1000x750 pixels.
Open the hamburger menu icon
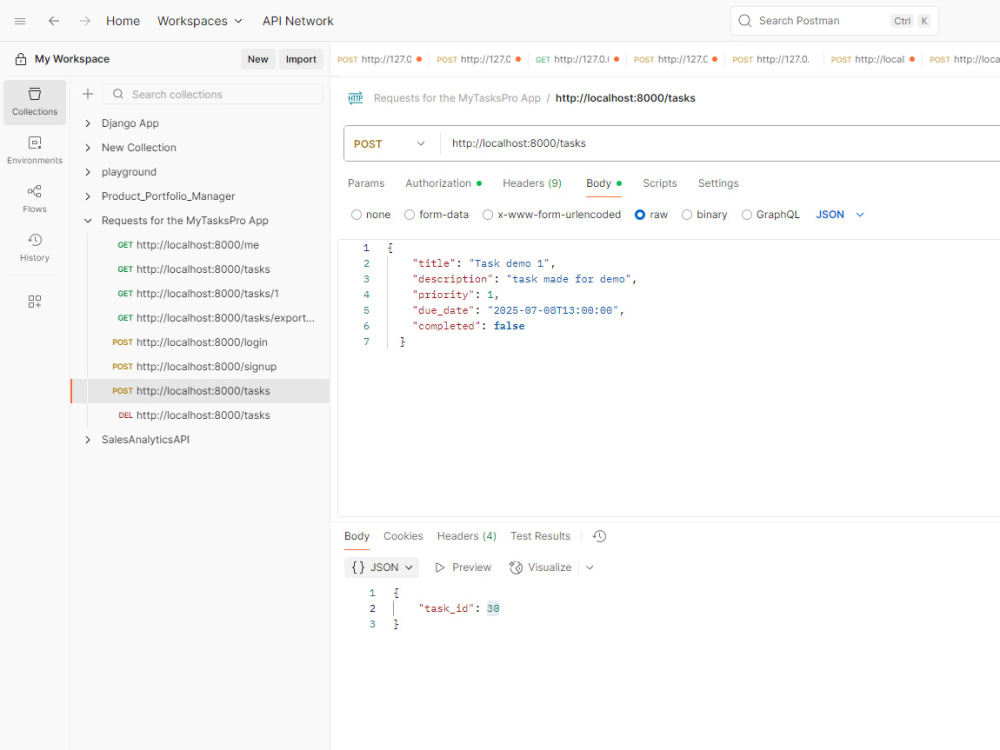point(20,21)
